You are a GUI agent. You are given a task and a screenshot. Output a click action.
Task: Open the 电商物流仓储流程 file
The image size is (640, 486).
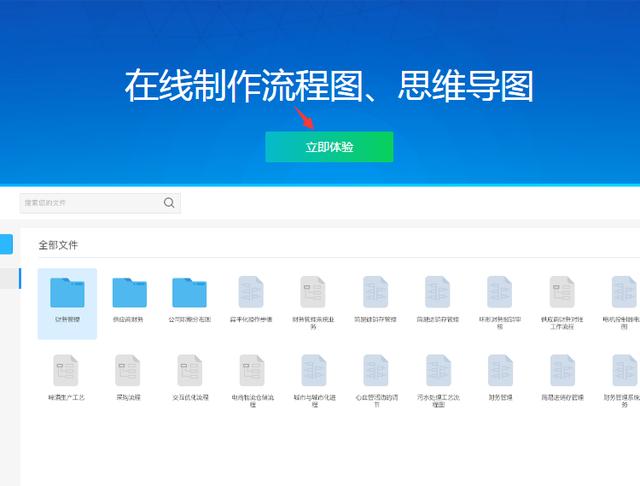click(x=251, y=371)
